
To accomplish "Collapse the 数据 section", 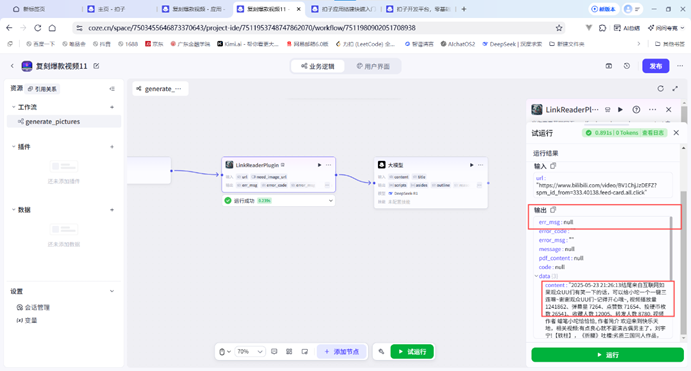I will (x=13, y=210).
